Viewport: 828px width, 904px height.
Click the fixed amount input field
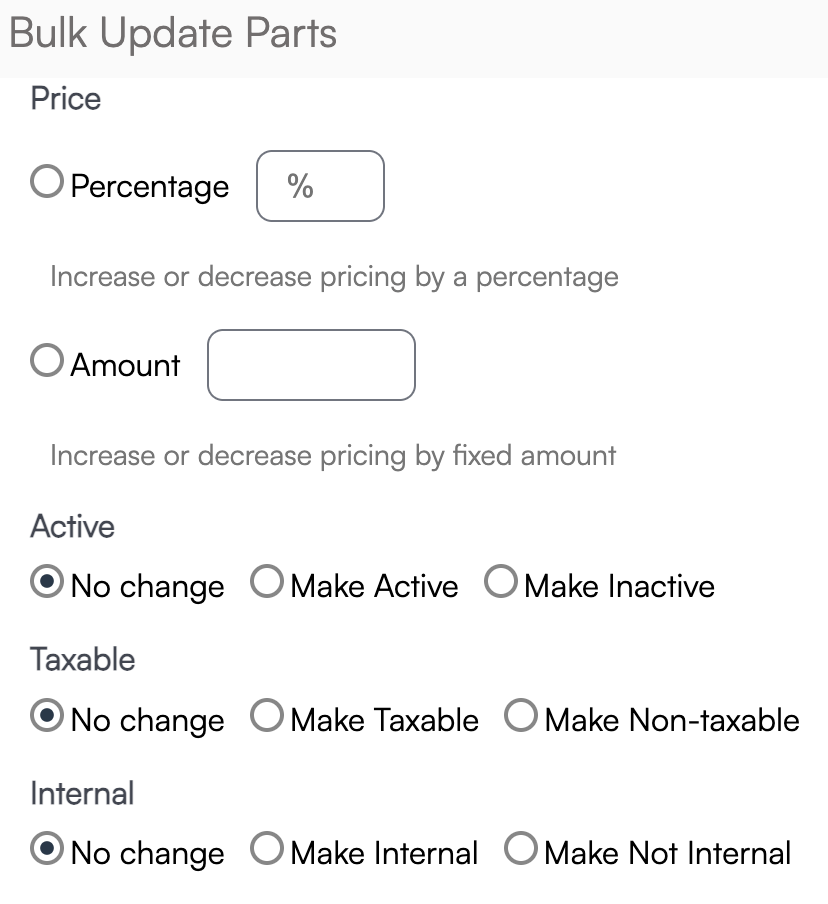point(311,365)
